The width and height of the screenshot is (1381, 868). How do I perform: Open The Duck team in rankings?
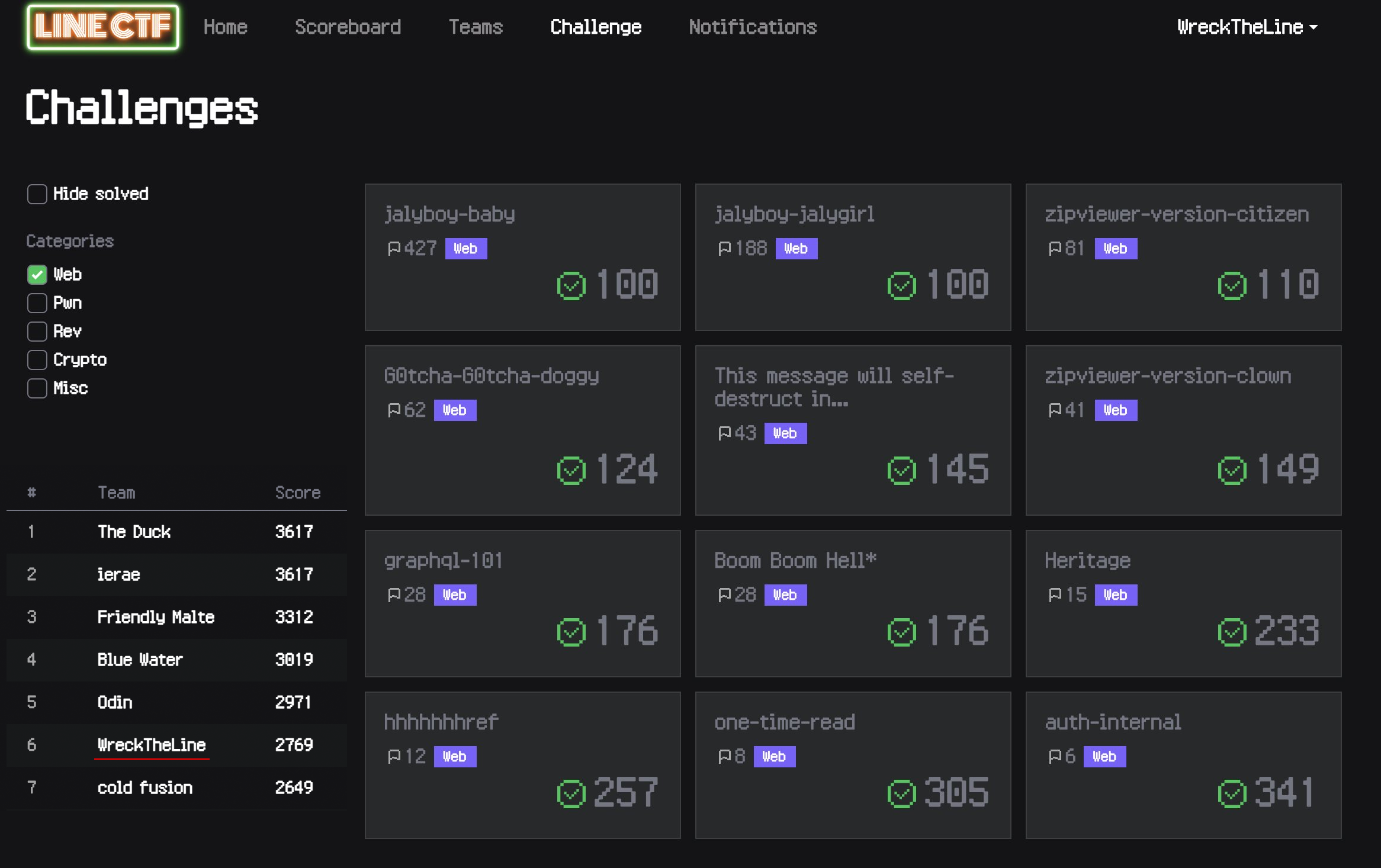pos(134,532)
